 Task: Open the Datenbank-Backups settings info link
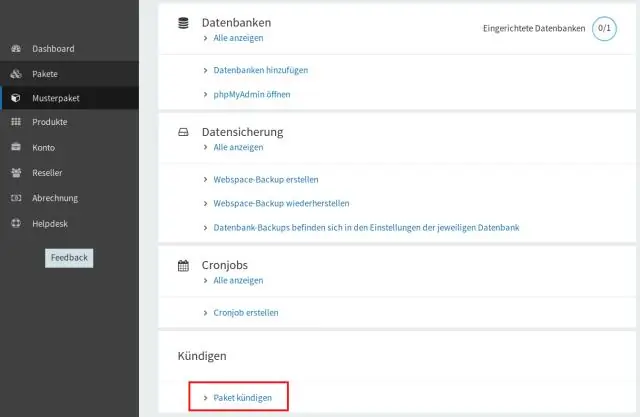point(366,228)
